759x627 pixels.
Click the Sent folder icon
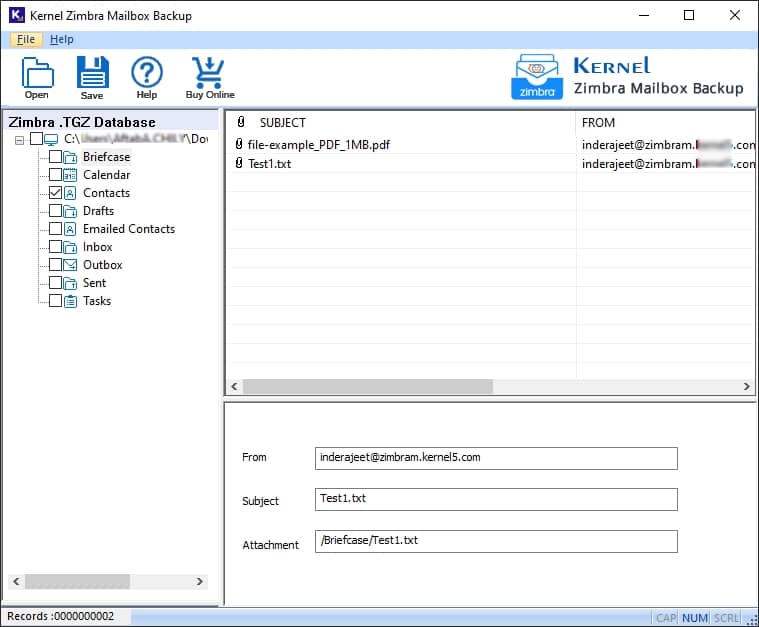click(x=70, y=283)
